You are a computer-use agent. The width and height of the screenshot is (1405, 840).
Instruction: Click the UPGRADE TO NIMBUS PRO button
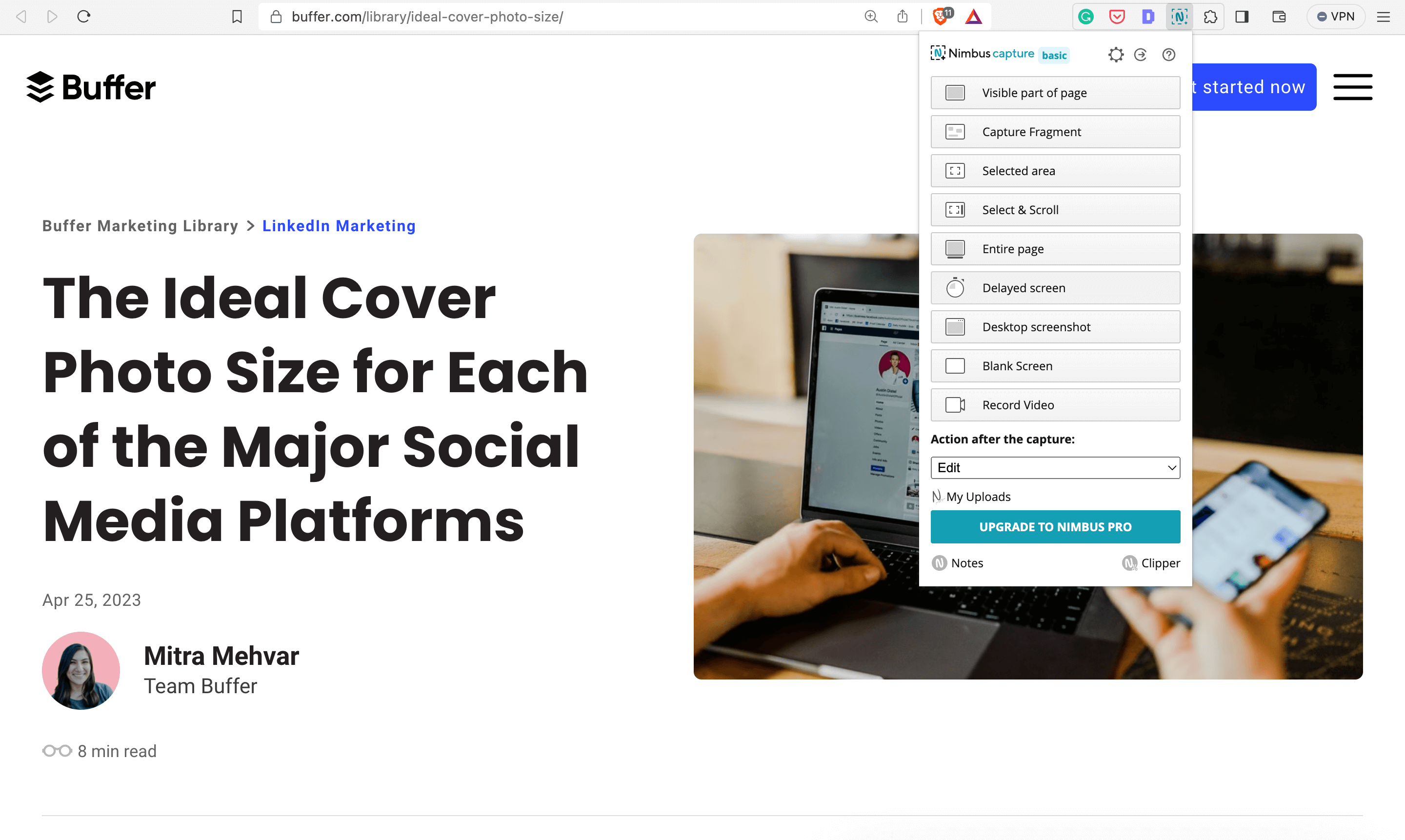click(x=1055, y=526)
